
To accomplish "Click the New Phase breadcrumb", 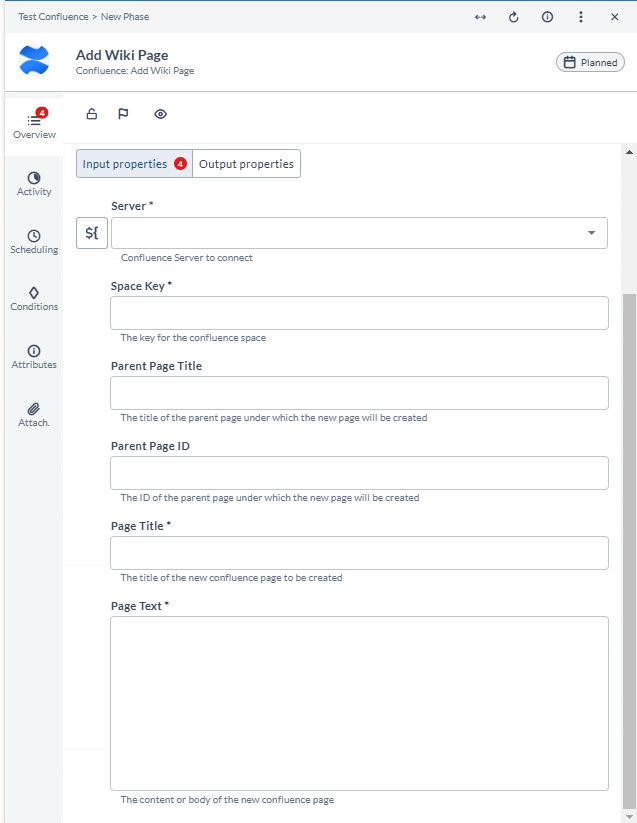I will pos(125,17).
